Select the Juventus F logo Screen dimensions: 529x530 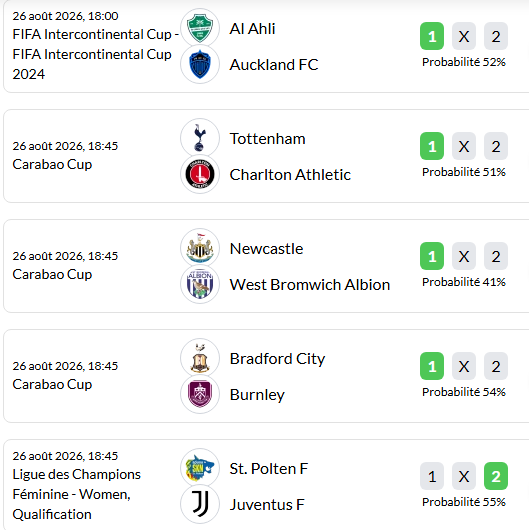coord(200,504)
